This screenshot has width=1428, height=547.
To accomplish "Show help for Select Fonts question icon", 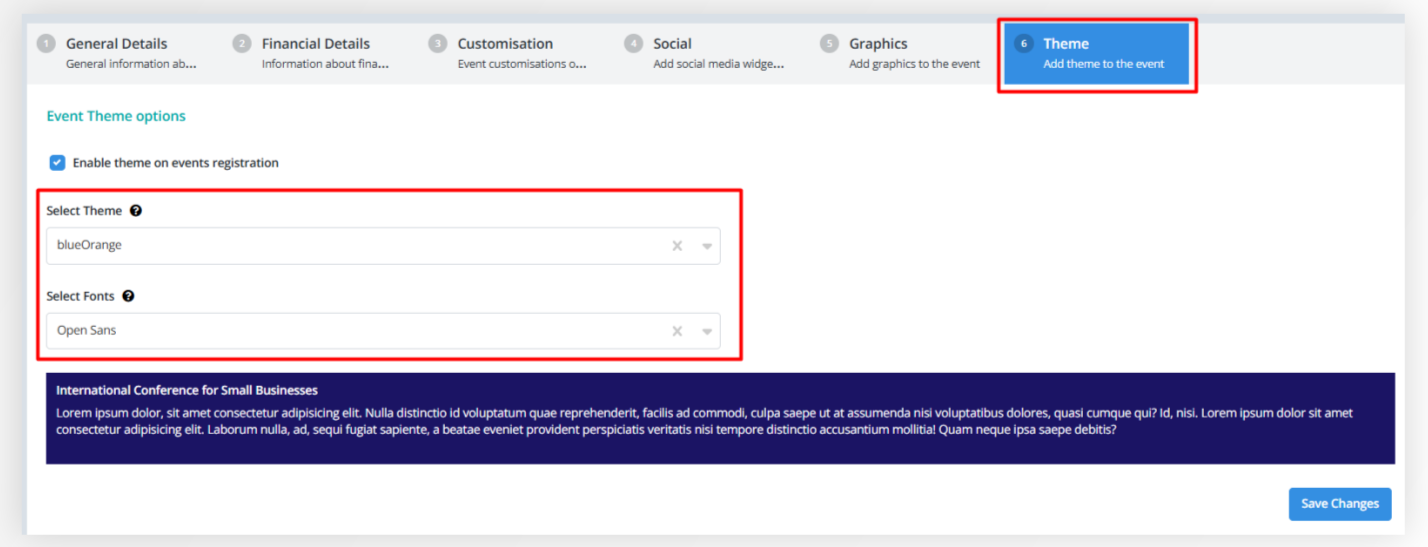I will (128, 296).
